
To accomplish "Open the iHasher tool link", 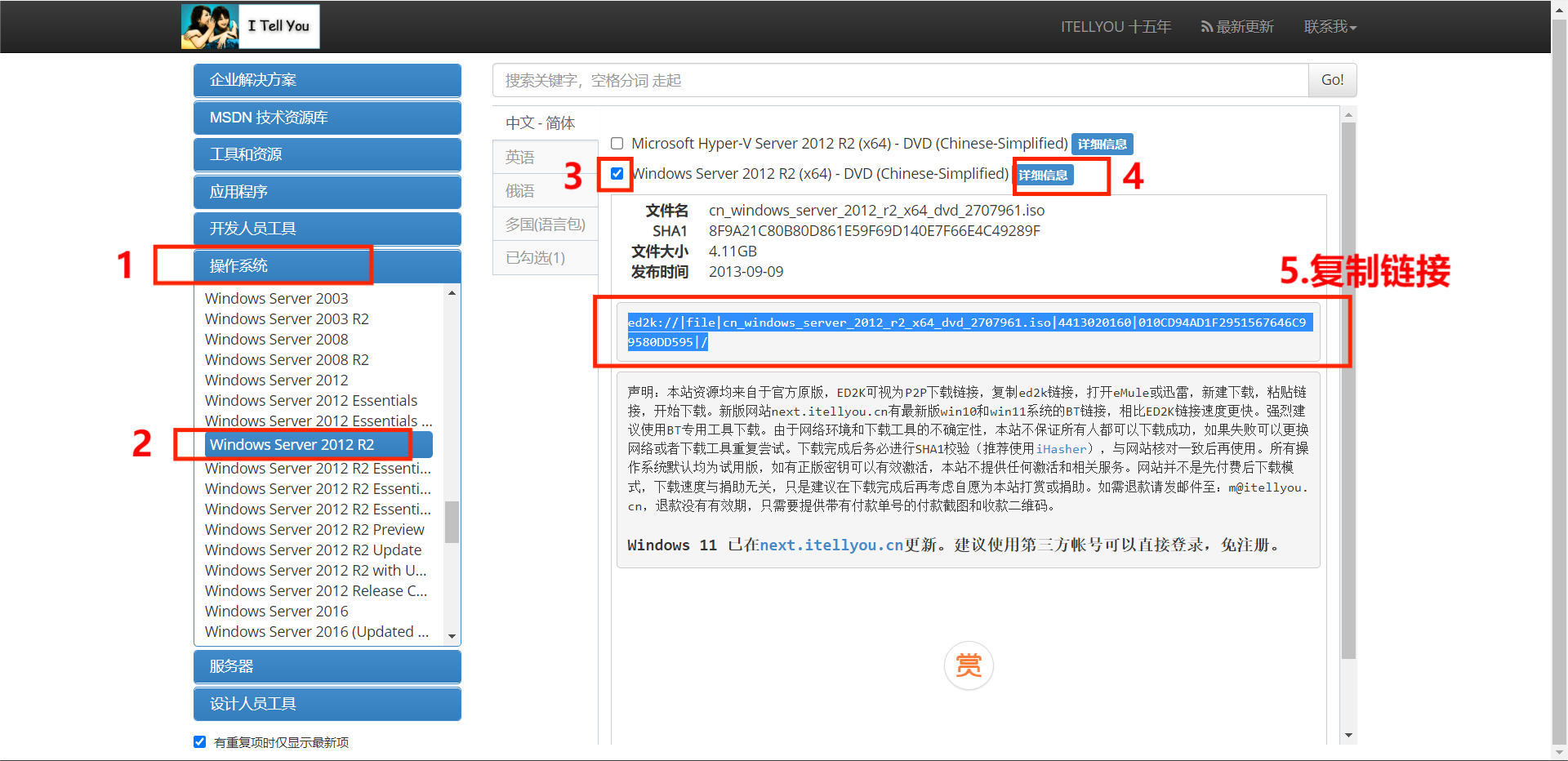I will pyautogui.click(x=1061, y=448).
